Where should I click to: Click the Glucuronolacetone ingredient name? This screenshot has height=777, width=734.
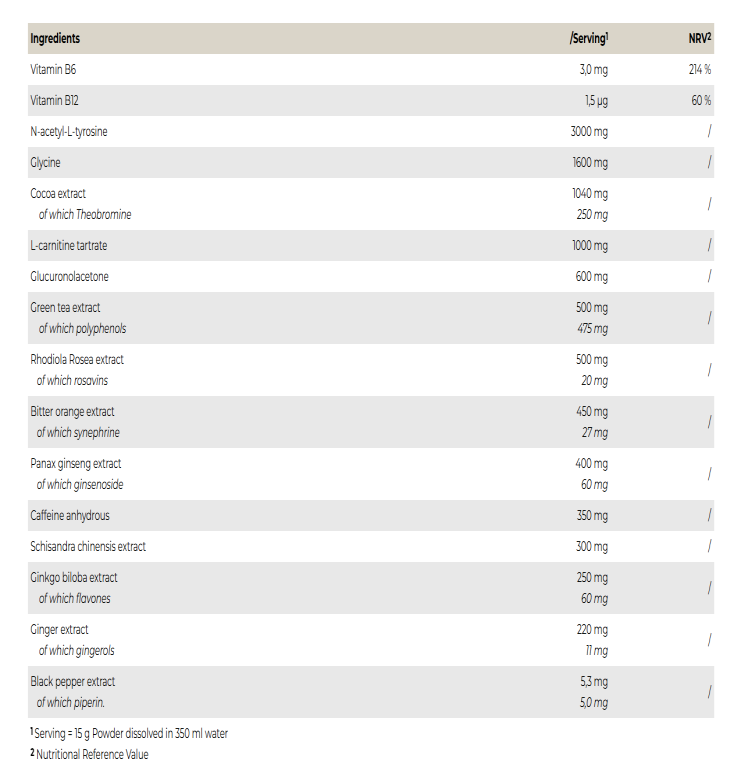point(70,277)
